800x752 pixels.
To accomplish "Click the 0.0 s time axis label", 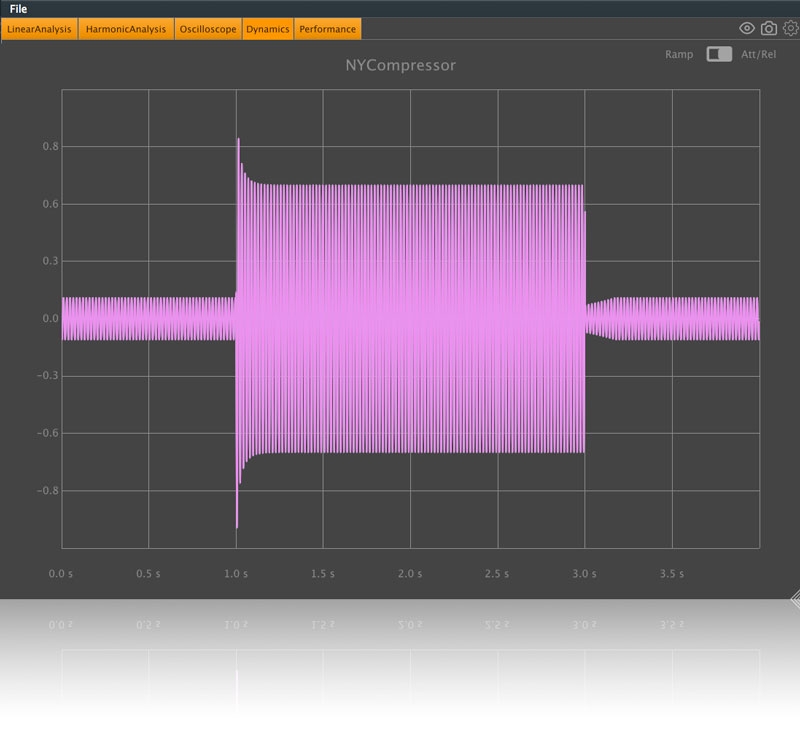I will point(62,574).
